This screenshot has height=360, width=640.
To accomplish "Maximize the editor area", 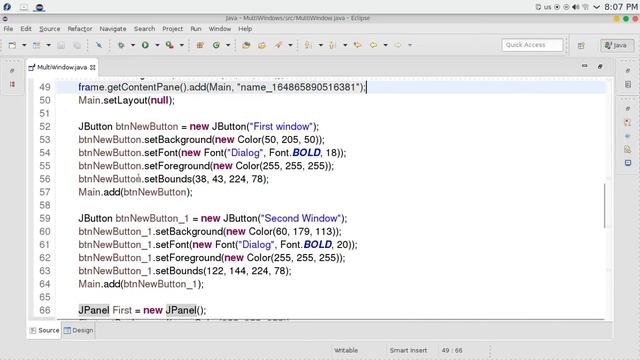I will point(600,66).
